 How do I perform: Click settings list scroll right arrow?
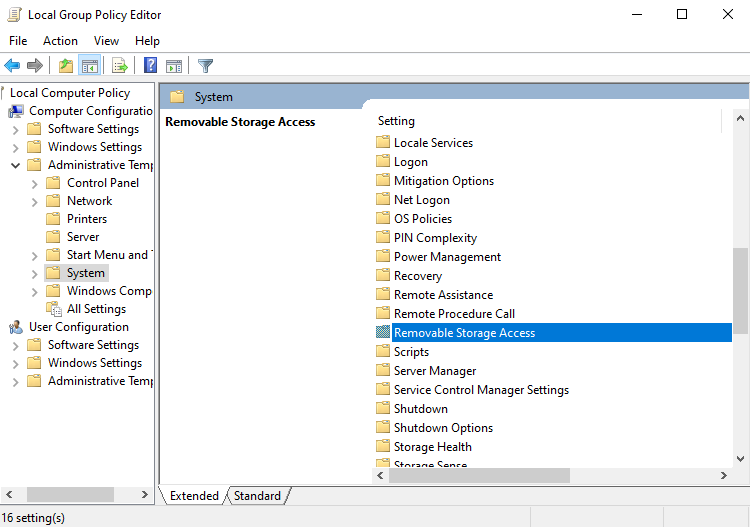(724, 475)
